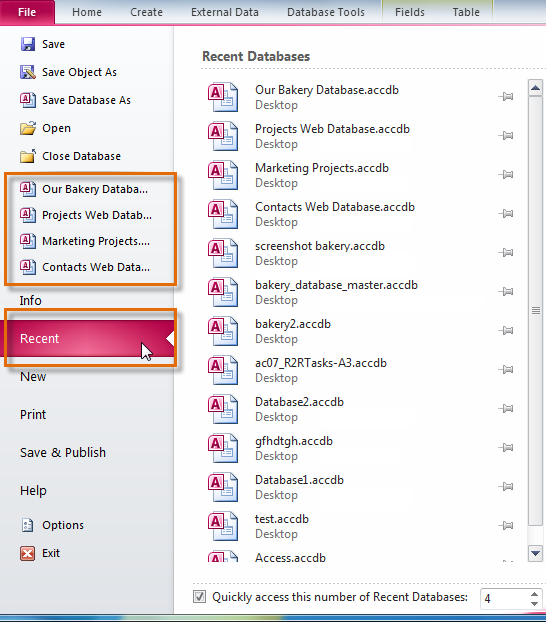Click the Access icon for ac07_R2RTasks-A3.accdb
The width and height of the screenshot is (546, 622).
click(223, 370)
